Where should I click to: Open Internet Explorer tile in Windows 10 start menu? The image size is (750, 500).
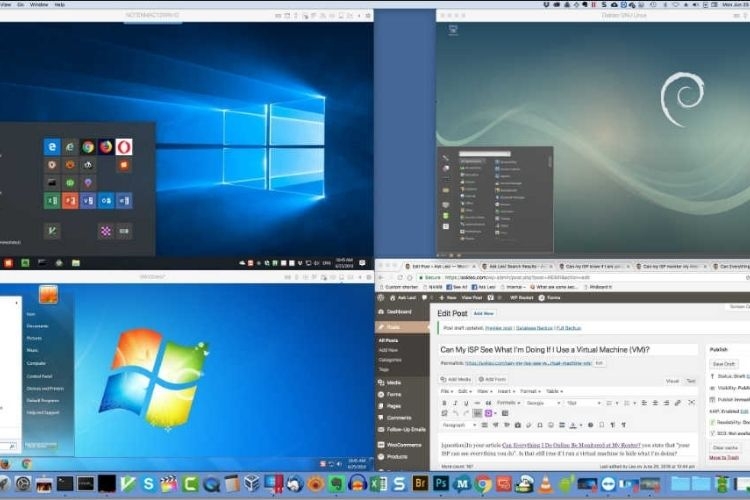click(70, 146)
